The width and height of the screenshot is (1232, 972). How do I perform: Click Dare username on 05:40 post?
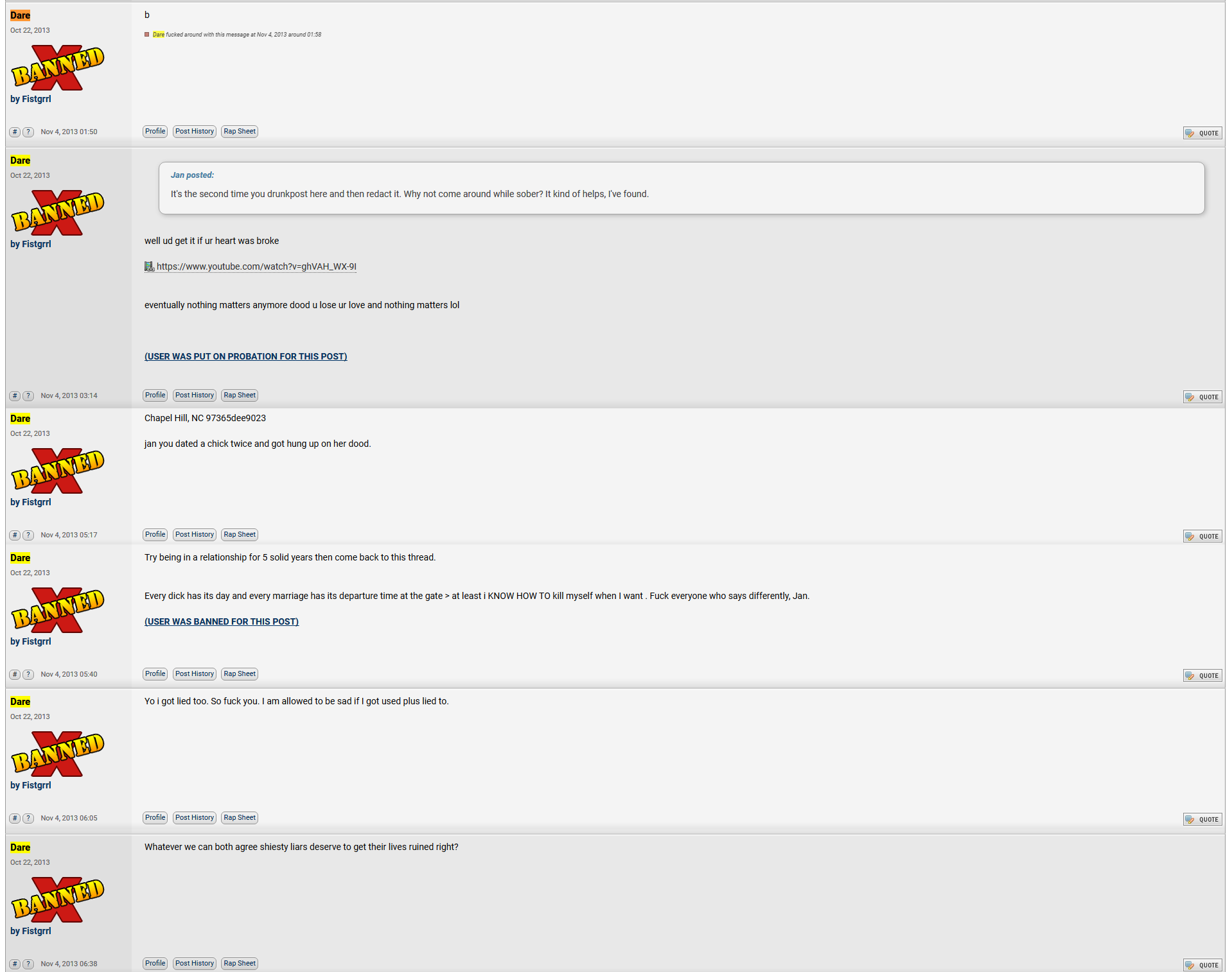click(x=20, y=558)
